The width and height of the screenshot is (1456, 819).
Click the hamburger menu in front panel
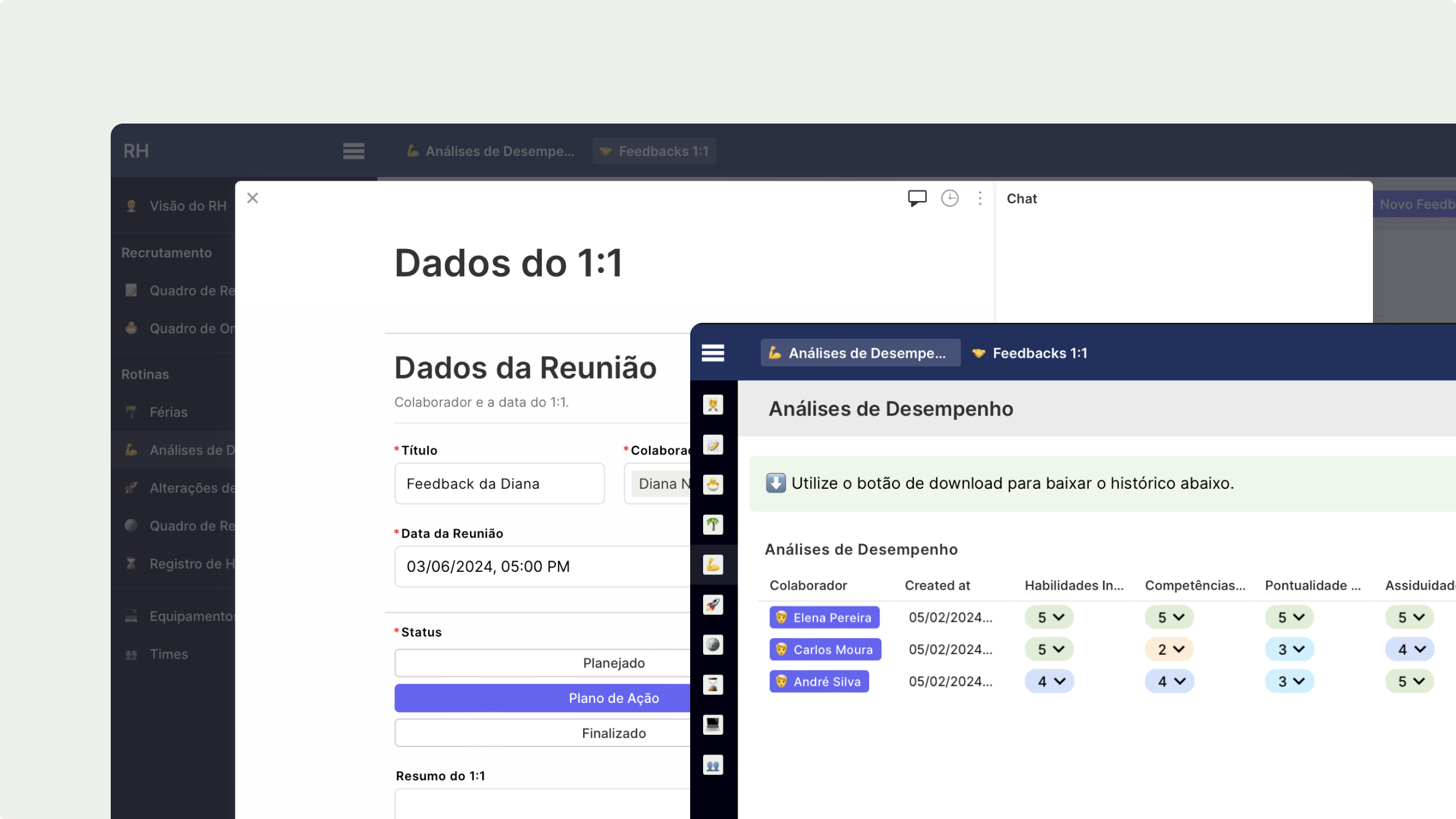coord(712,353)
